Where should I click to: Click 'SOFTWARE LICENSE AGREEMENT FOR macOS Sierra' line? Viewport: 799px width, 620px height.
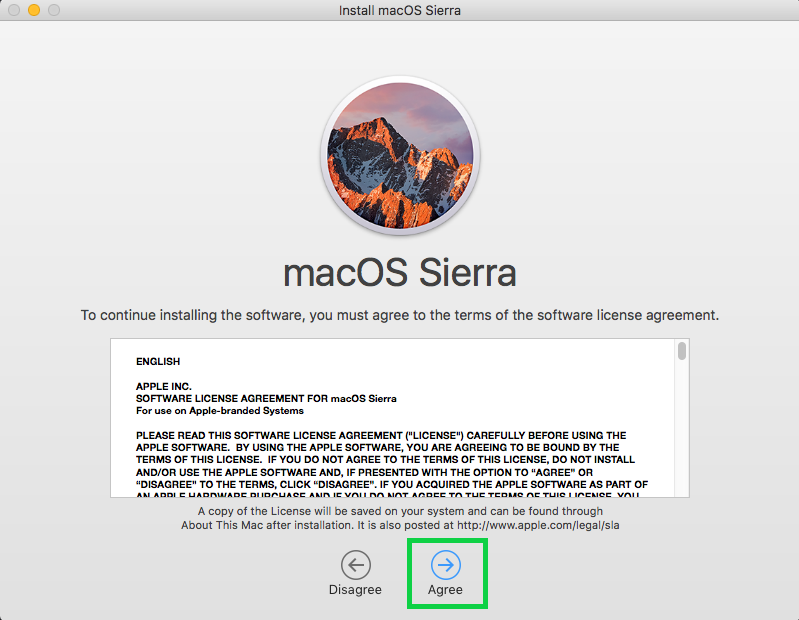pos(266,398)
